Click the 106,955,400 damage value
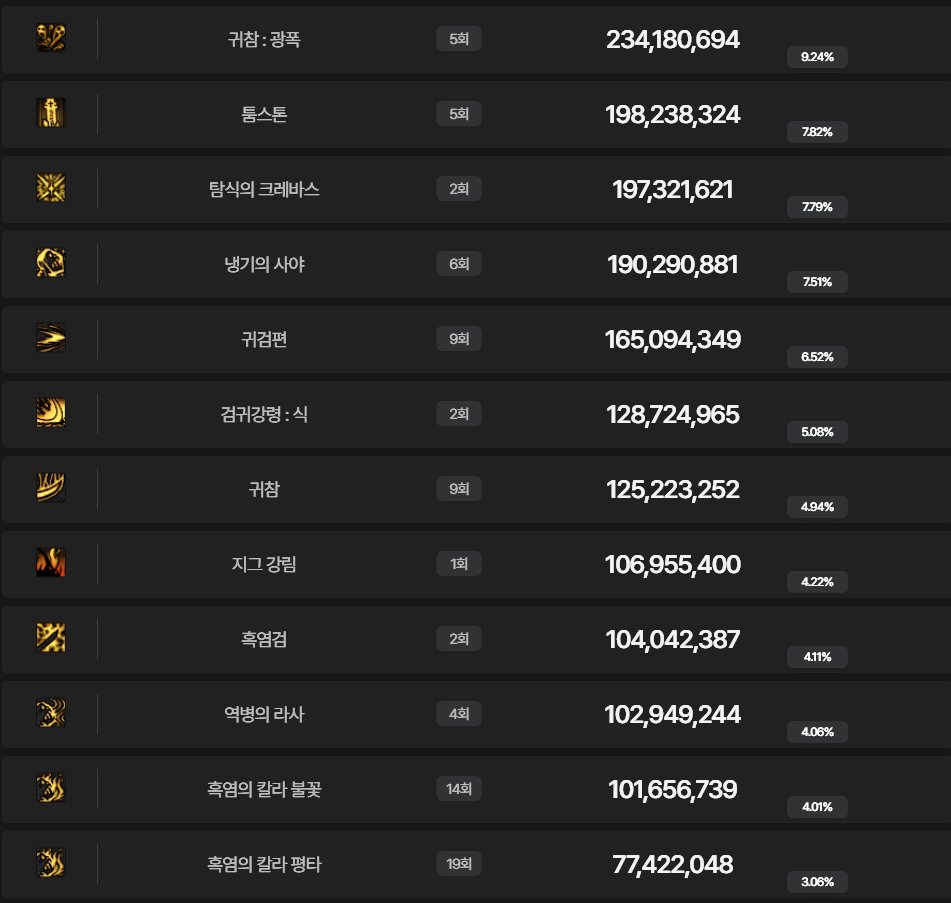 673,565
